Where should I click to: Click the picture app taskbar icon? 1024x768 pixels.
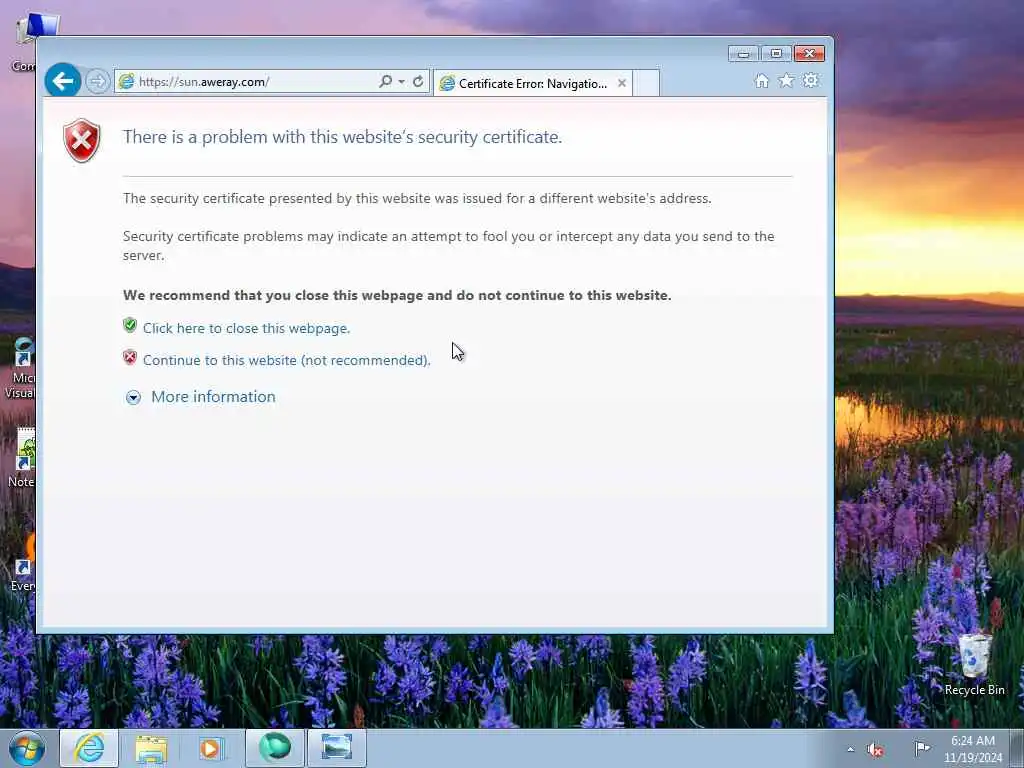coord(336,748)
